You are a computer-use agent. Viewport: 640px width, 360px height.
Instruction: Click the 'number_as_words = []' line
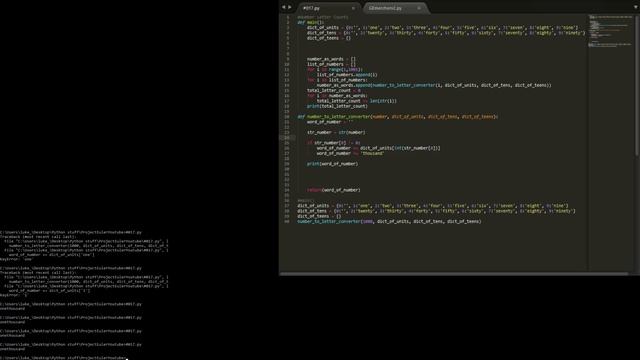(x=331, y=59)
